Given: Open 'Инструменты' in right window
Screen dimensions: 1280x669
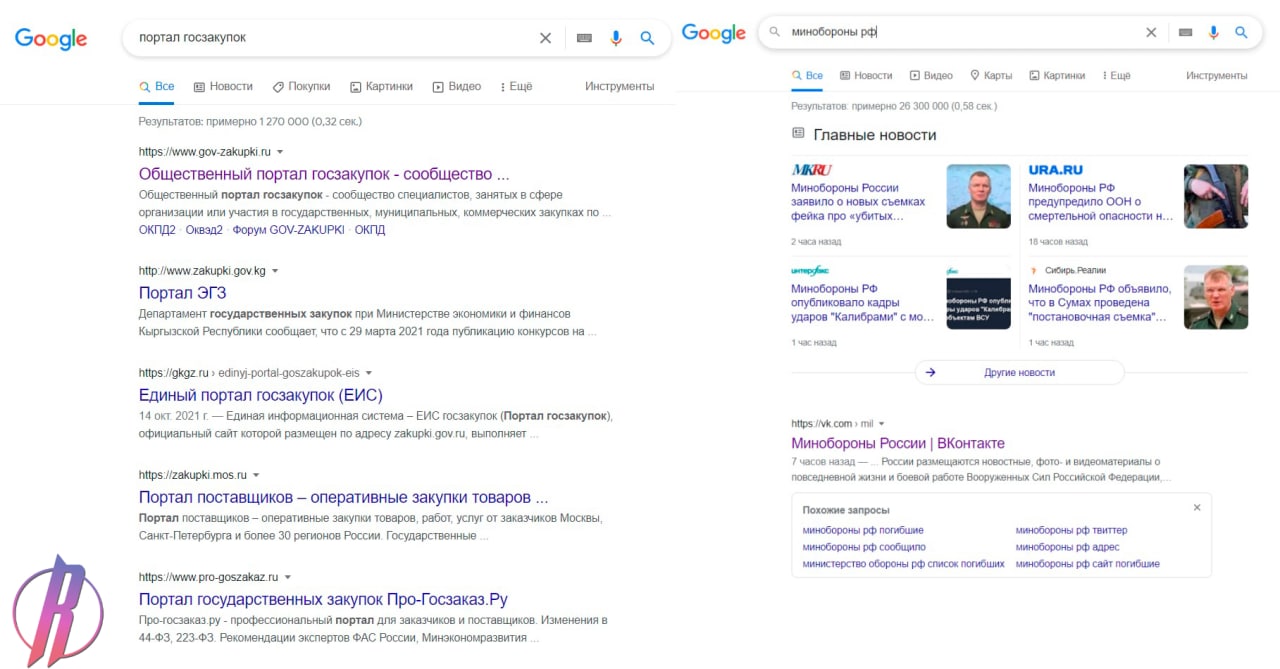Looking at the screenshot, I should point(1216,75).
